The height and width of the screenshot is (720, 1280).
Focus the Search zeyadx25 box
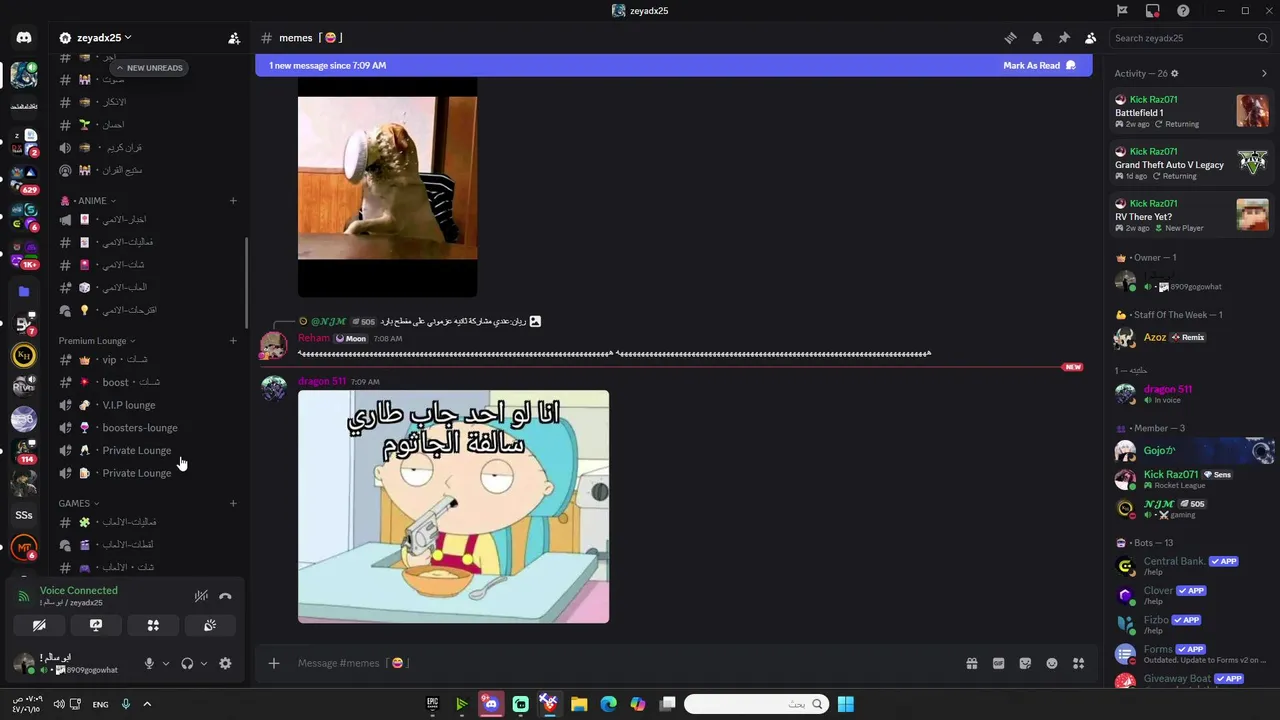coord(1191,38)
